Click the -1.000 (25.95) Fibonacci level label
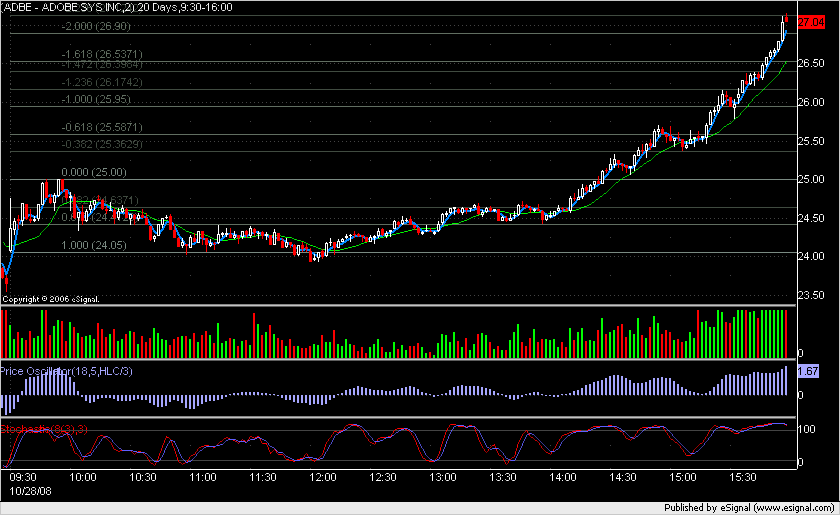The width and height of the screenshot is (840, 515). pos(96,100)
